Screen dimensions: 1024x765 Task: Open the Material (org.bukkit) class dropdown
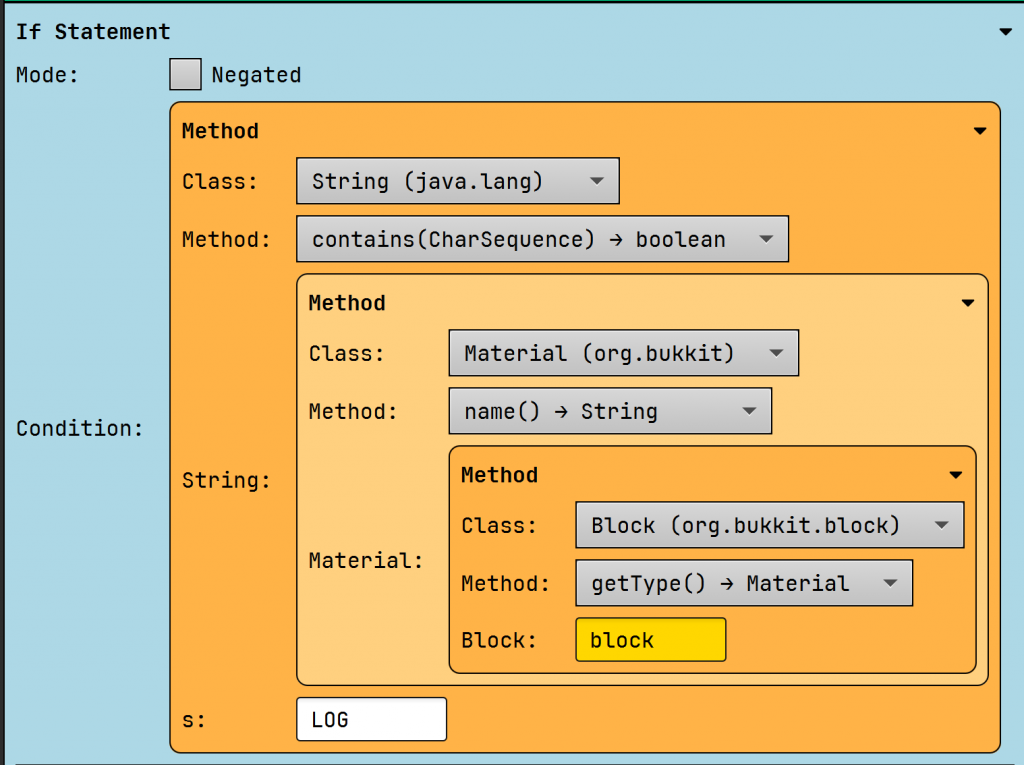pyautogui.click(x=623, y=353)
